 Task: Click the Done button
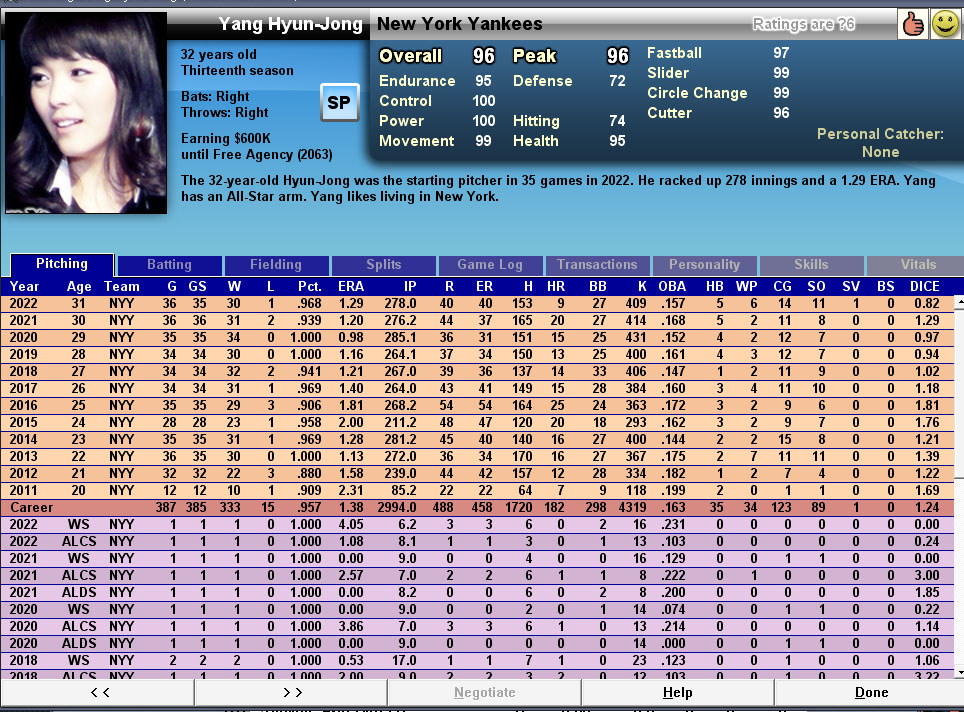click(870, 693)
